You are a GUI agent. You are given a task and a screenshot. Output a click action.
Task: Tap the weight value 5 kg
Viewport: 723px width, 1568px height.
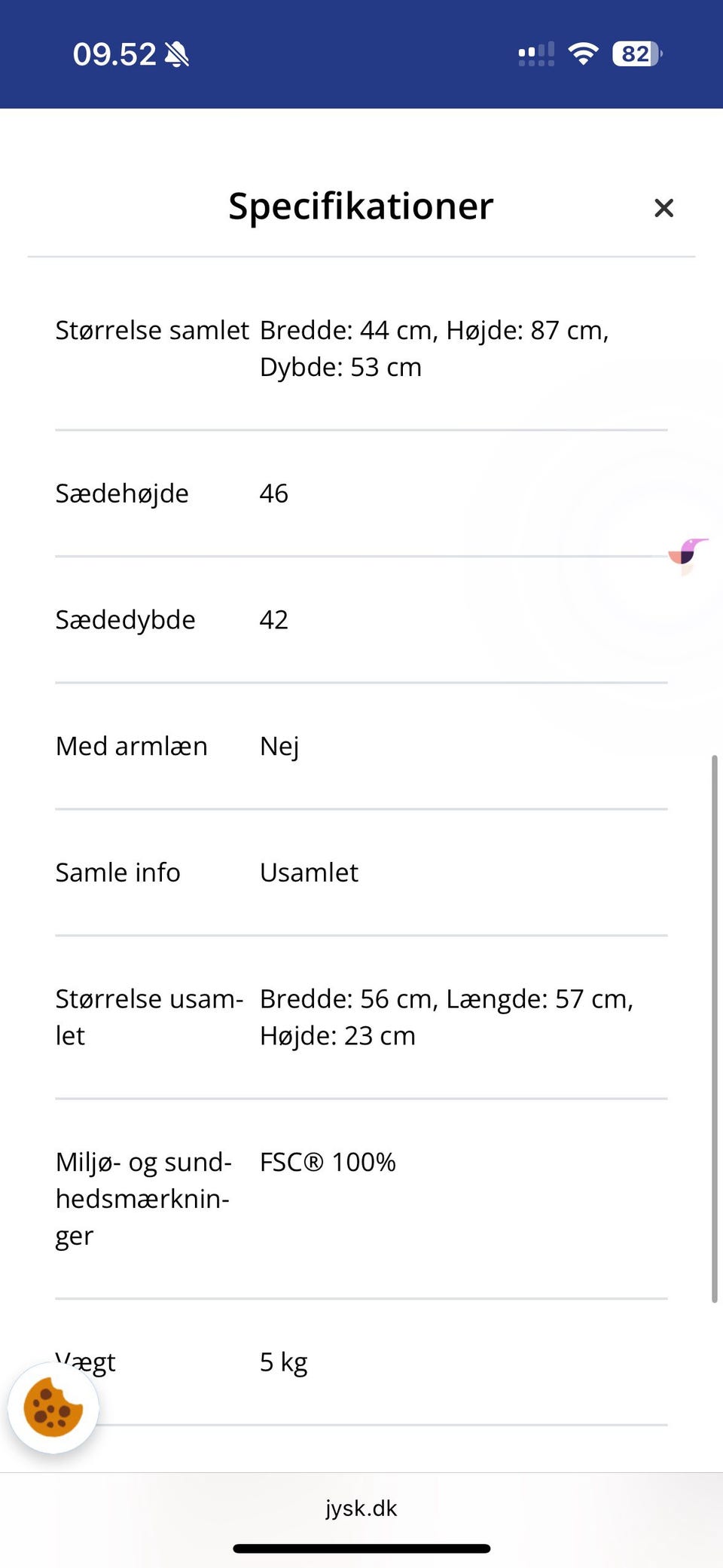pyautogui.click(x=283, y=1362)
